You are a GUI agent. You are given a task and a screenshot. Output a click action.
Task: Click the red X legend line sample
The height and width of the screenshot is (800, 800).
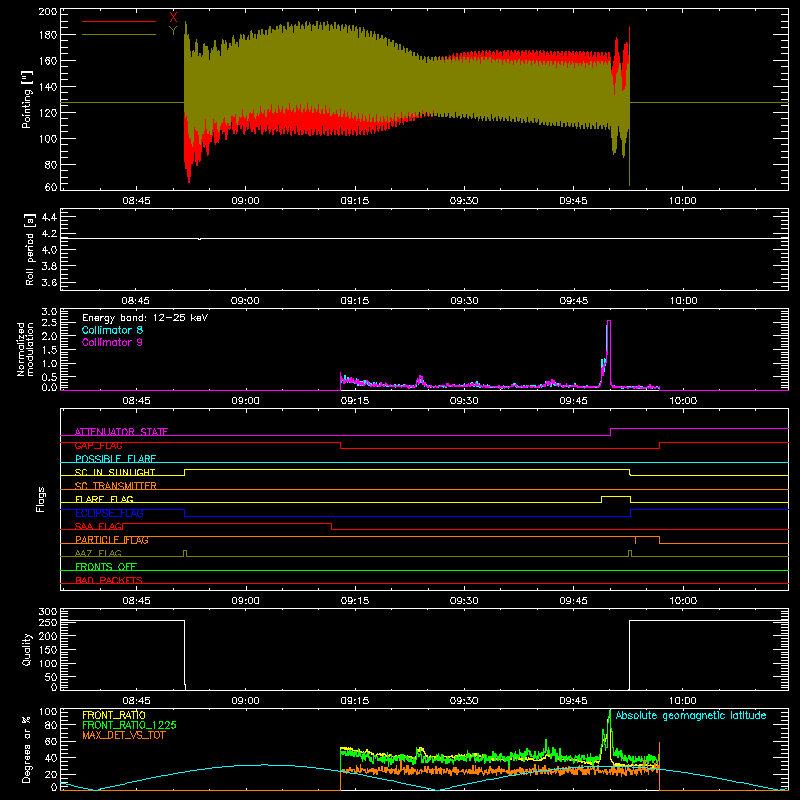[119, 21]
